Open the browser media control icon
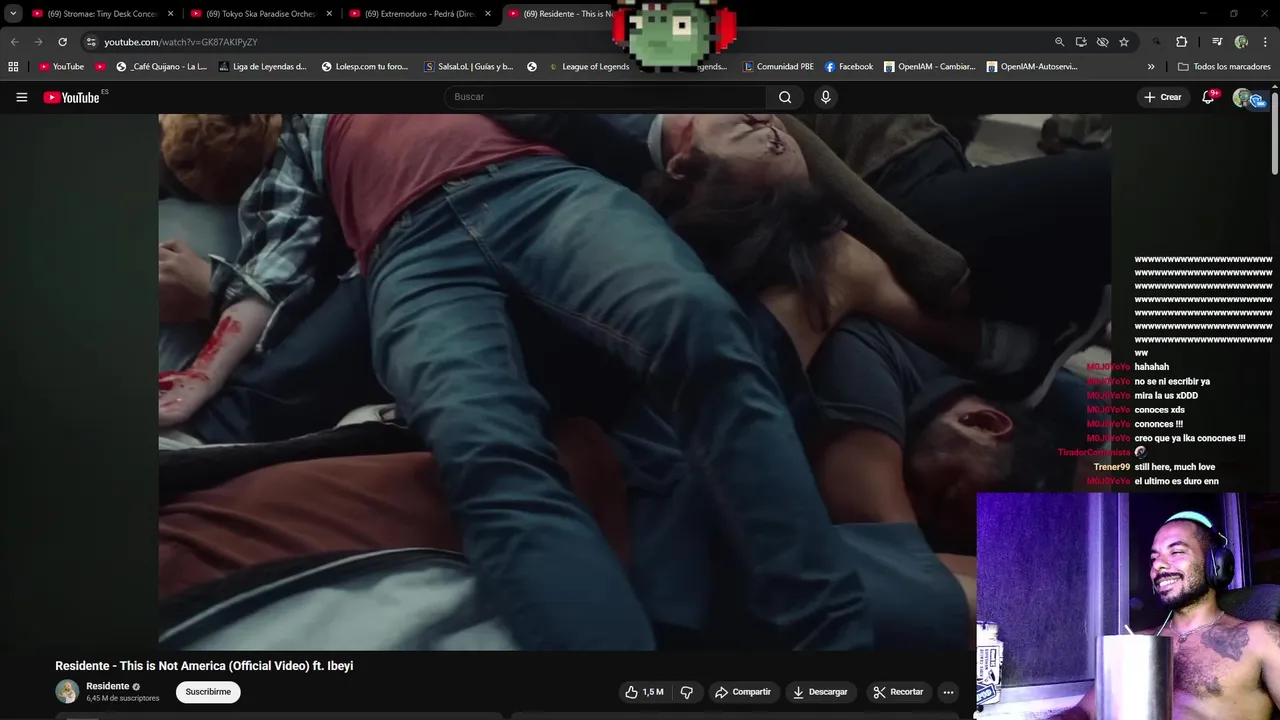The image size is (1280, 720). (x=1217, y=42)
